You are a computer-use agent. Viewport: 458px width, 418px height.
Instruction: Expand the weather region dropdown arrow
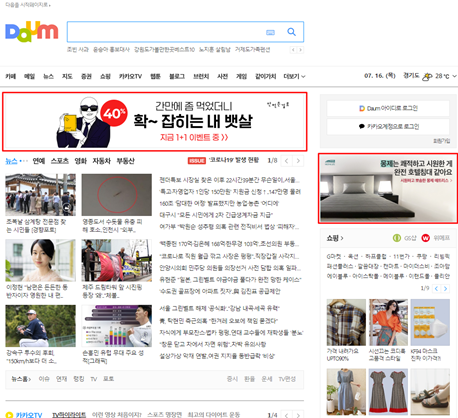pos(454,76)
